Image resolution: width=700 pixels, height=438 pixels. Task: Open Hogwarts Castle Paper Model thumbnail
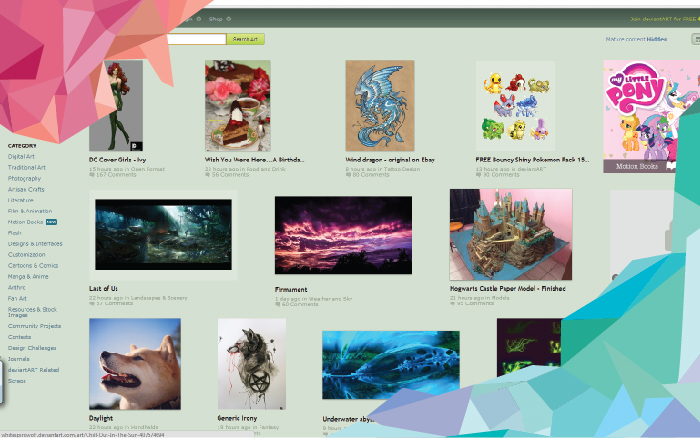511,234
